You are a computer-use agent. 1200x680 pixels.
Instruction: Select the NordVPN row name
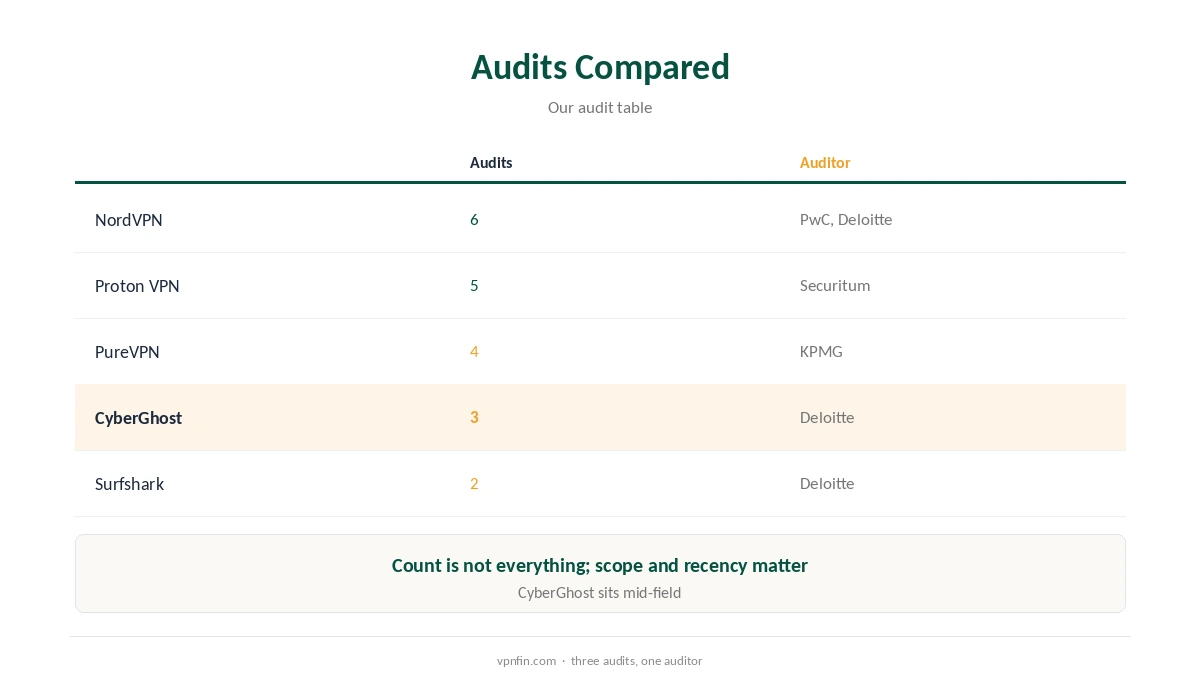click(x=129, y=220)
